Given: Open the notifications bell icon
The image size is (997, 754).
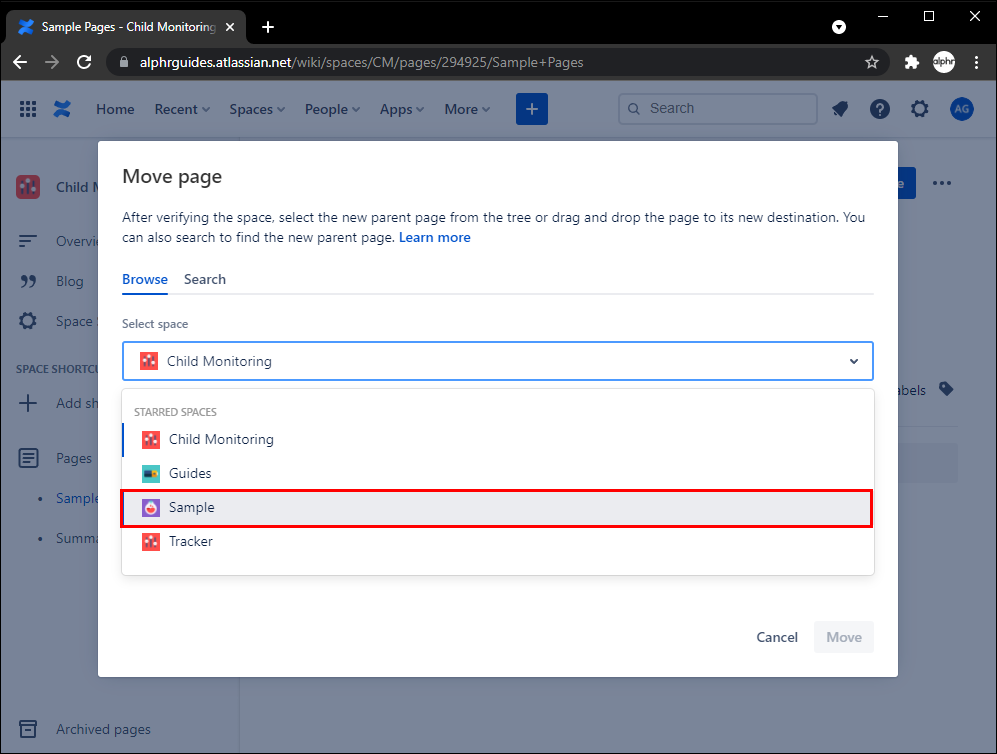Looking at the screenshot, I should click(840, 109).
